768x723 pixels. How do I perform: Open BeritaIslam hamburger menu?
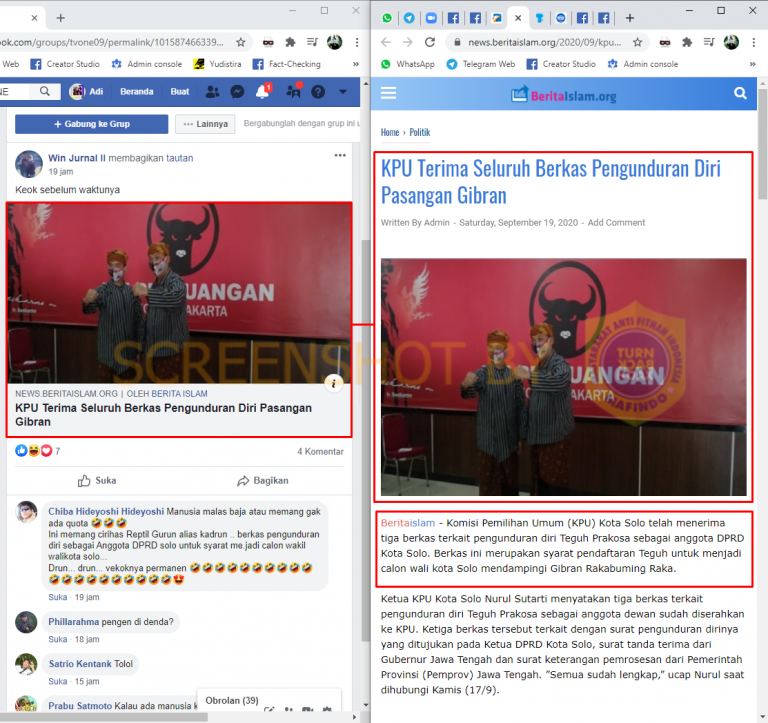388,93
